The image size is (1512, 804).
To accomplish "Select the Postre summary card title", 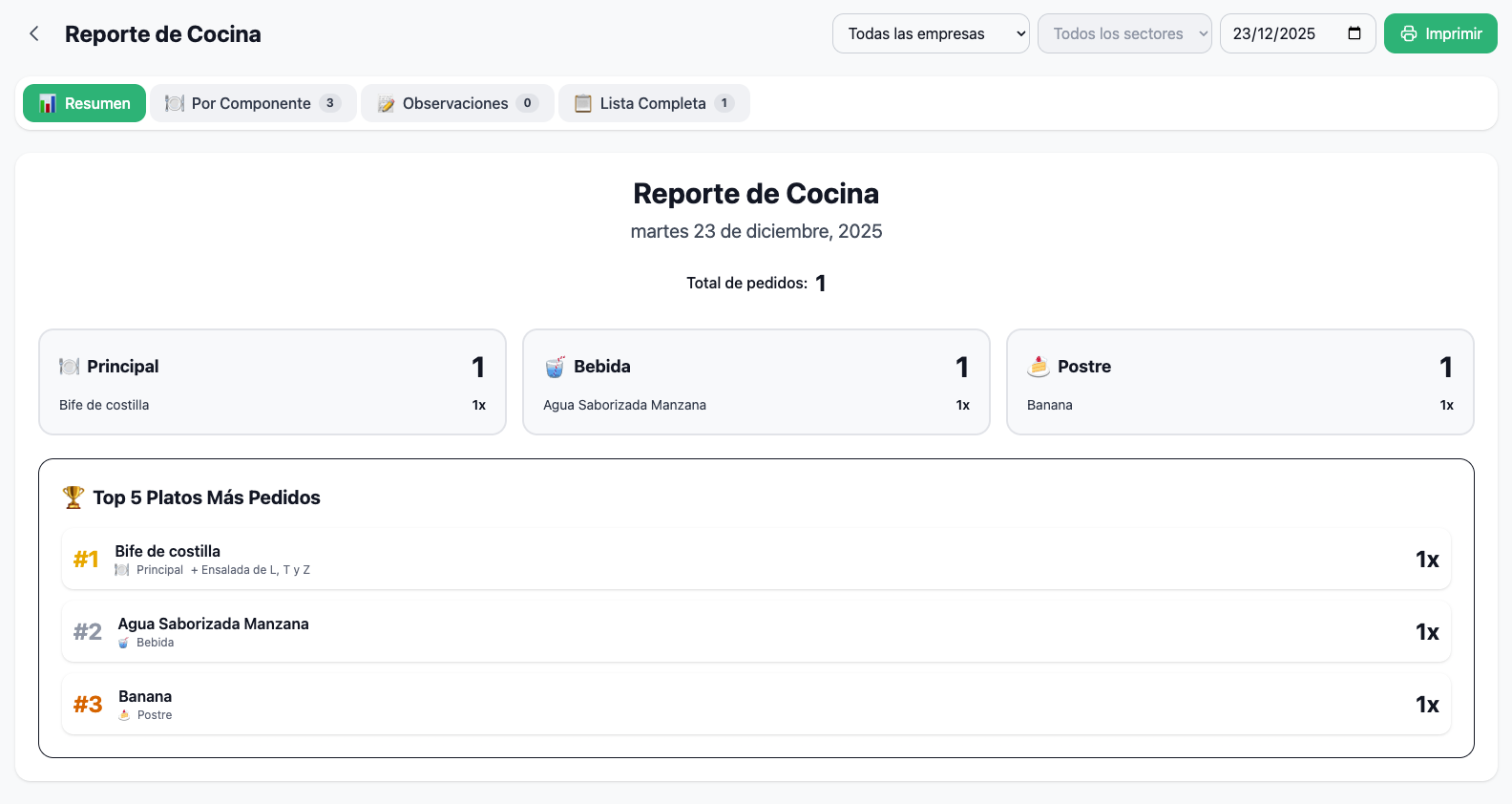I will click(x=1084, y=367).
